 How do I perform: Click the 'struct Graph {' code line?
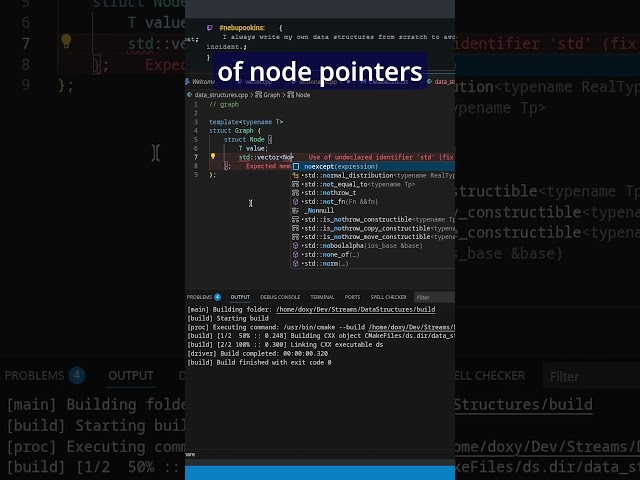tap(235, 131)
